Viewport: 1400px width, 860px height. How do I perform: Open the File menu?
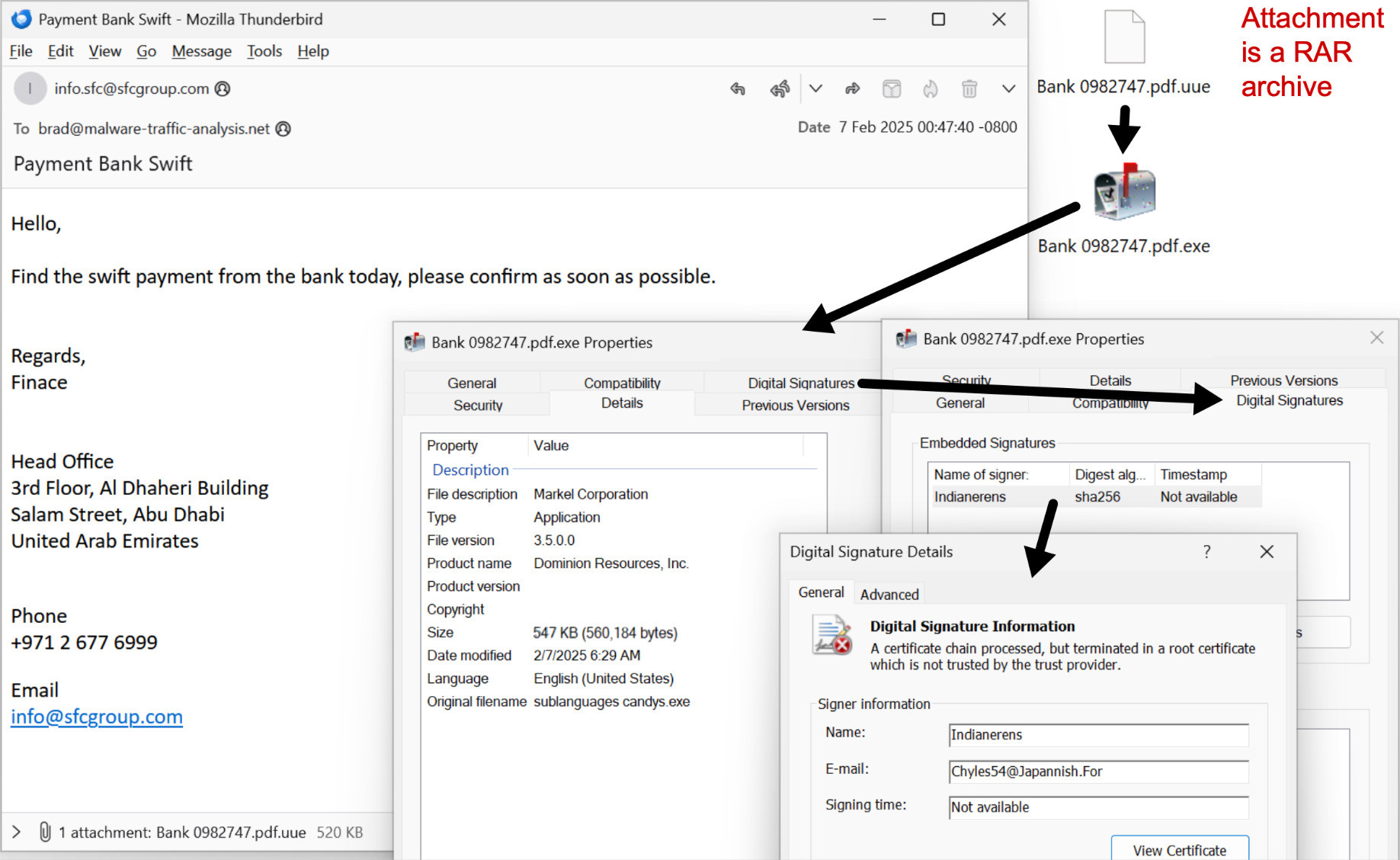click(21, 51)
